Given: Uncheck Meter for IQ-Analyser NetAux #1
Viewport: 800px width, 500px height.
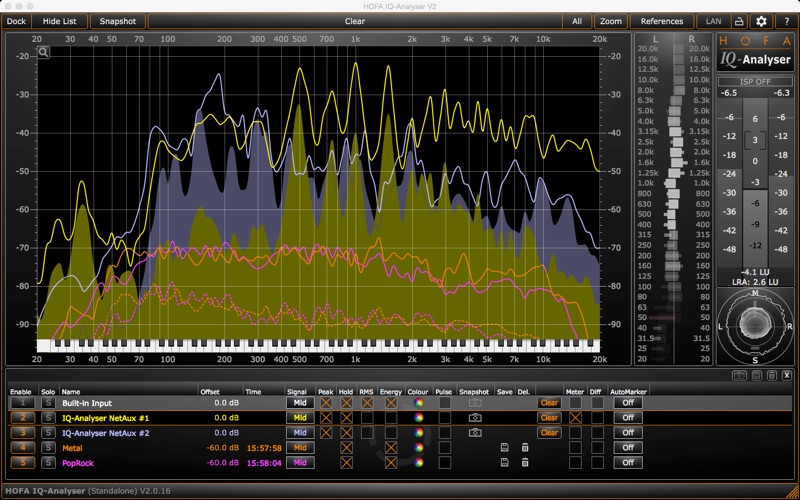Looking at the screenshot, I should coord(575,418).
